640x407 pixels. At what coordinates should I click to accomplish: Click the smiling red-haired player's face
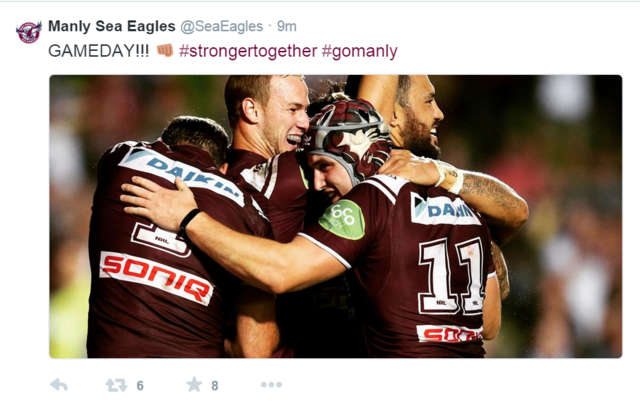pos(282,116)
